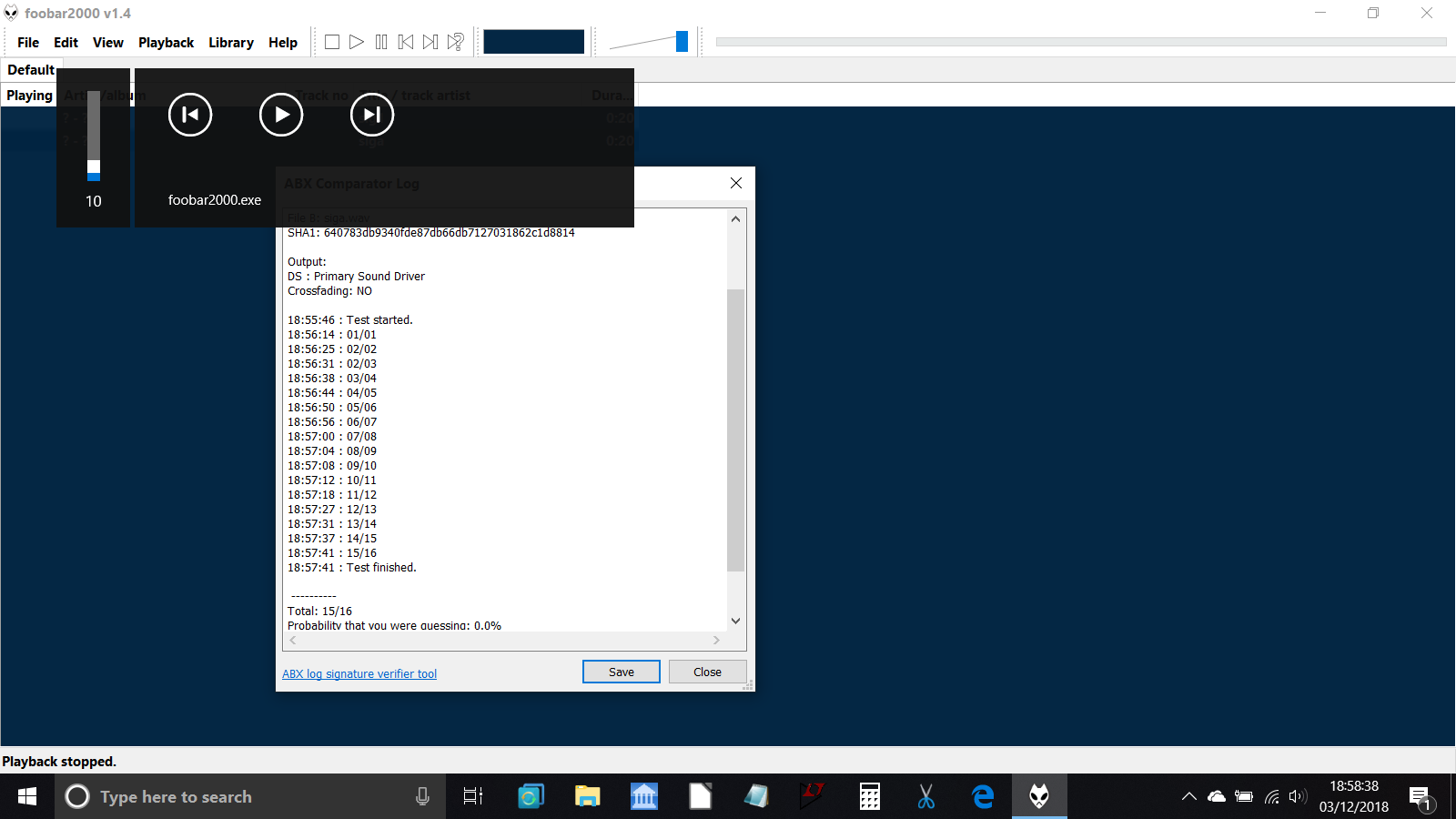Click Close in the ABX log dialog

[707, 672]
